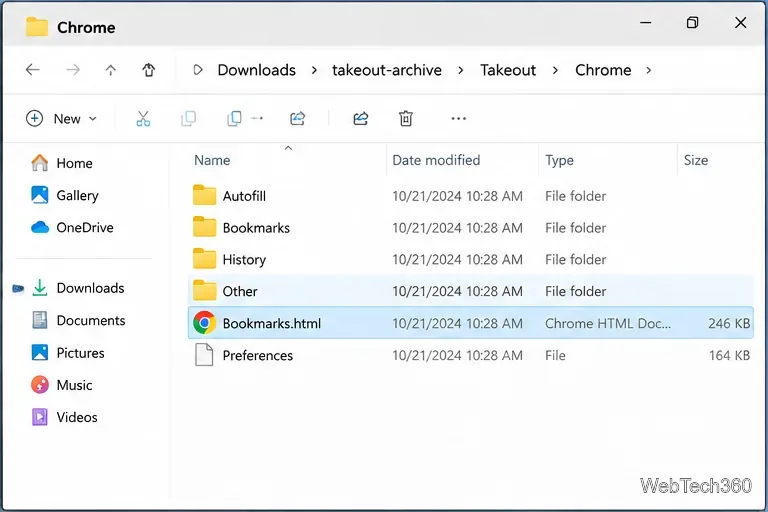The height and width of the screenshot is (512, 768).
Task: Click the 164 KB size value
Action: (x=729, y=355)
